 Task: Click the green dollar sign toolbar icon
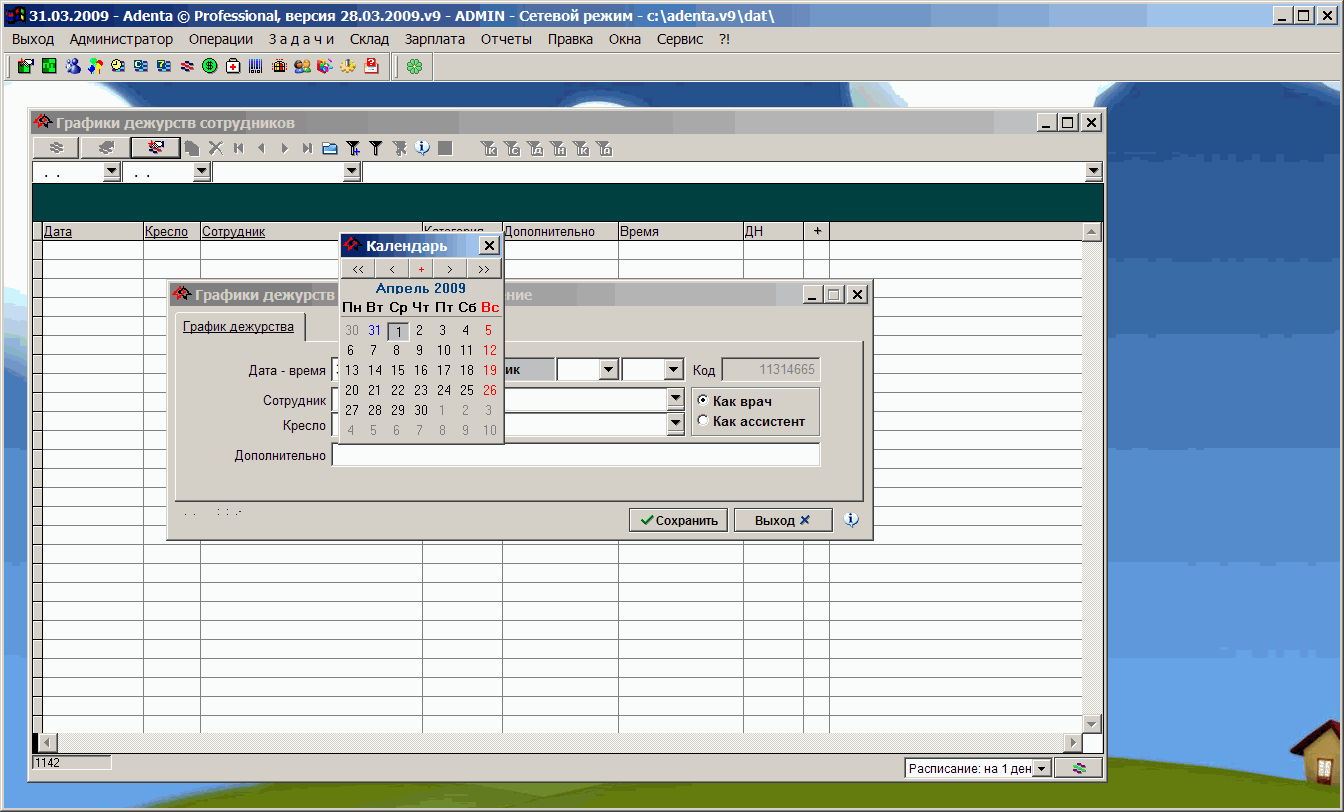[x=210, y=66]
